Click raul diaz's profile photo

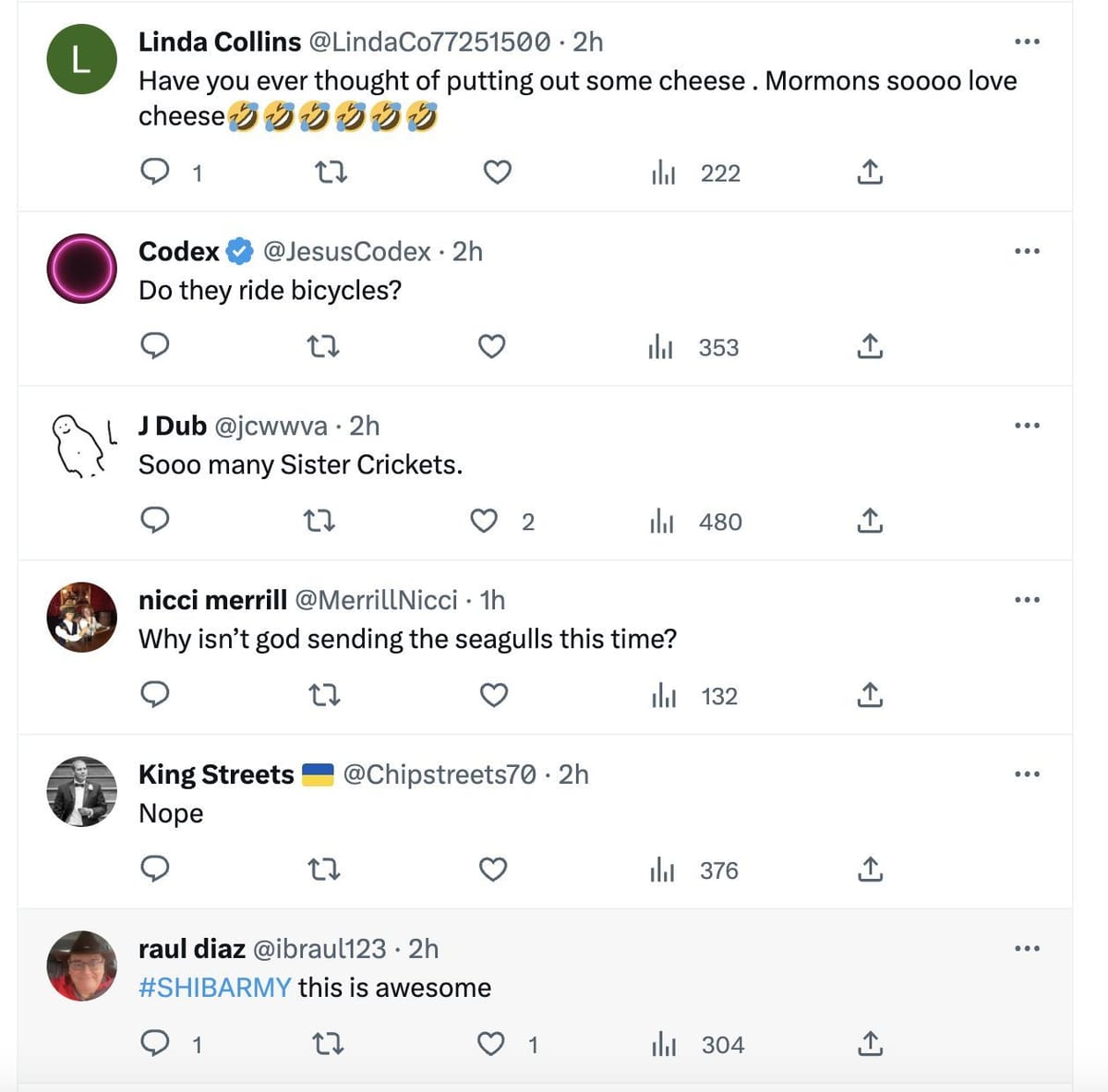point(81,966)
